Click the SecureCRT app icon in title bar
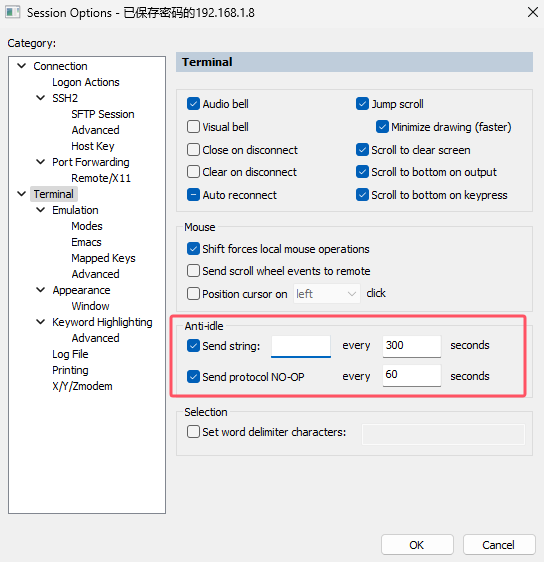The width and height of the screenshot is (544, 562). pyautogui.click(x=13, y=13)
